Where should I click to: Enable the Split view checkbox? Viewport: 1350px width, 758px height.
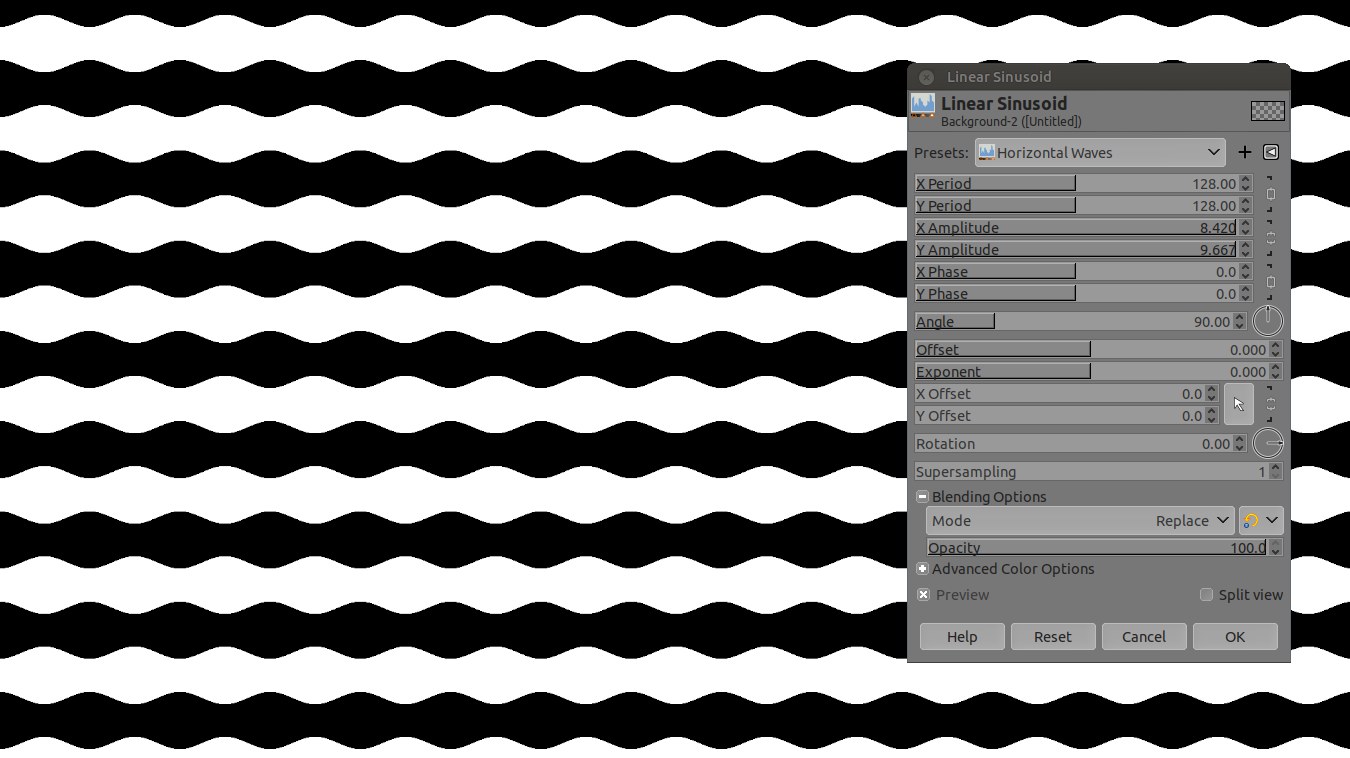point(1206,595)
